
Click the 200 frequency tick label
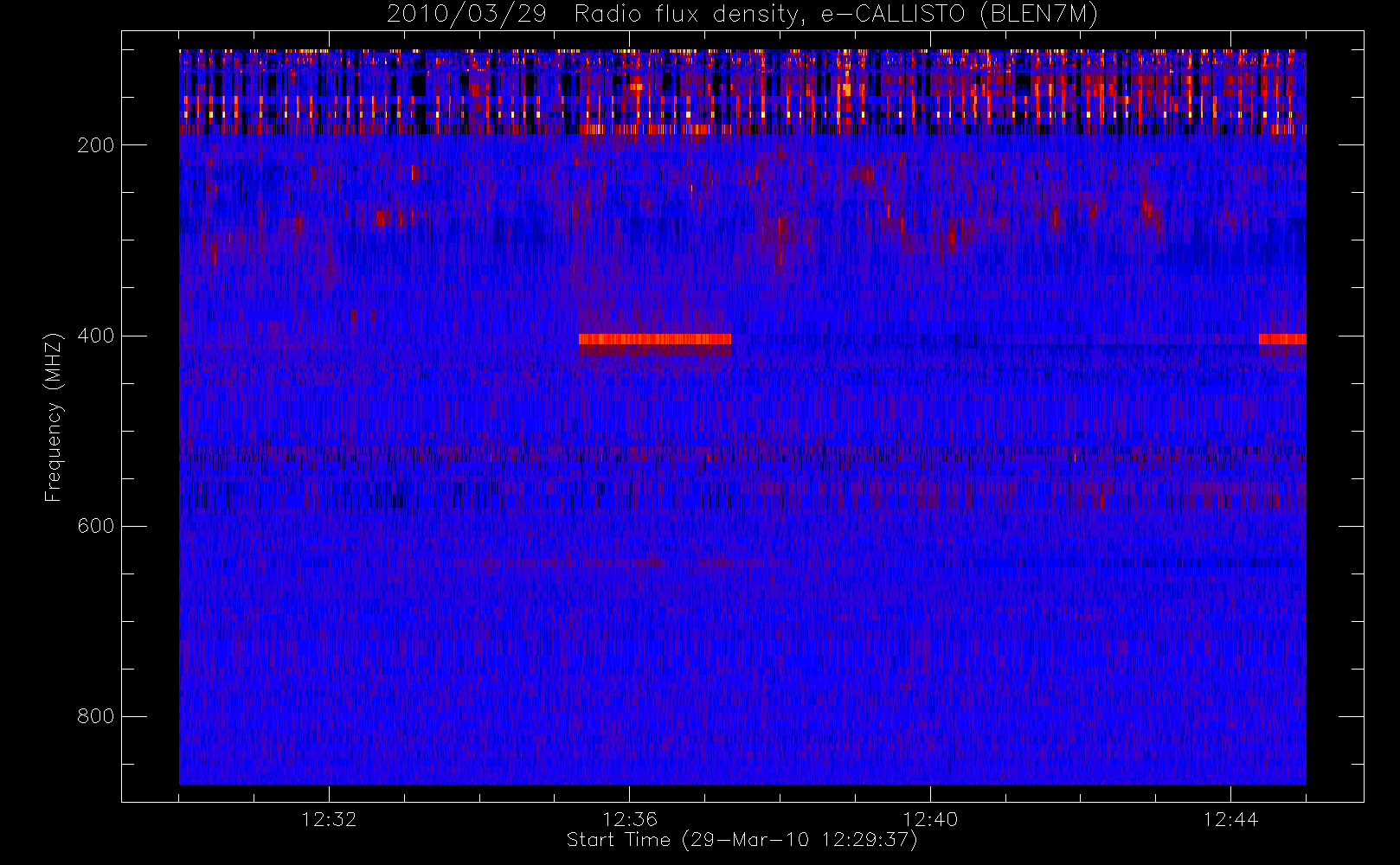tap(96, 145)
